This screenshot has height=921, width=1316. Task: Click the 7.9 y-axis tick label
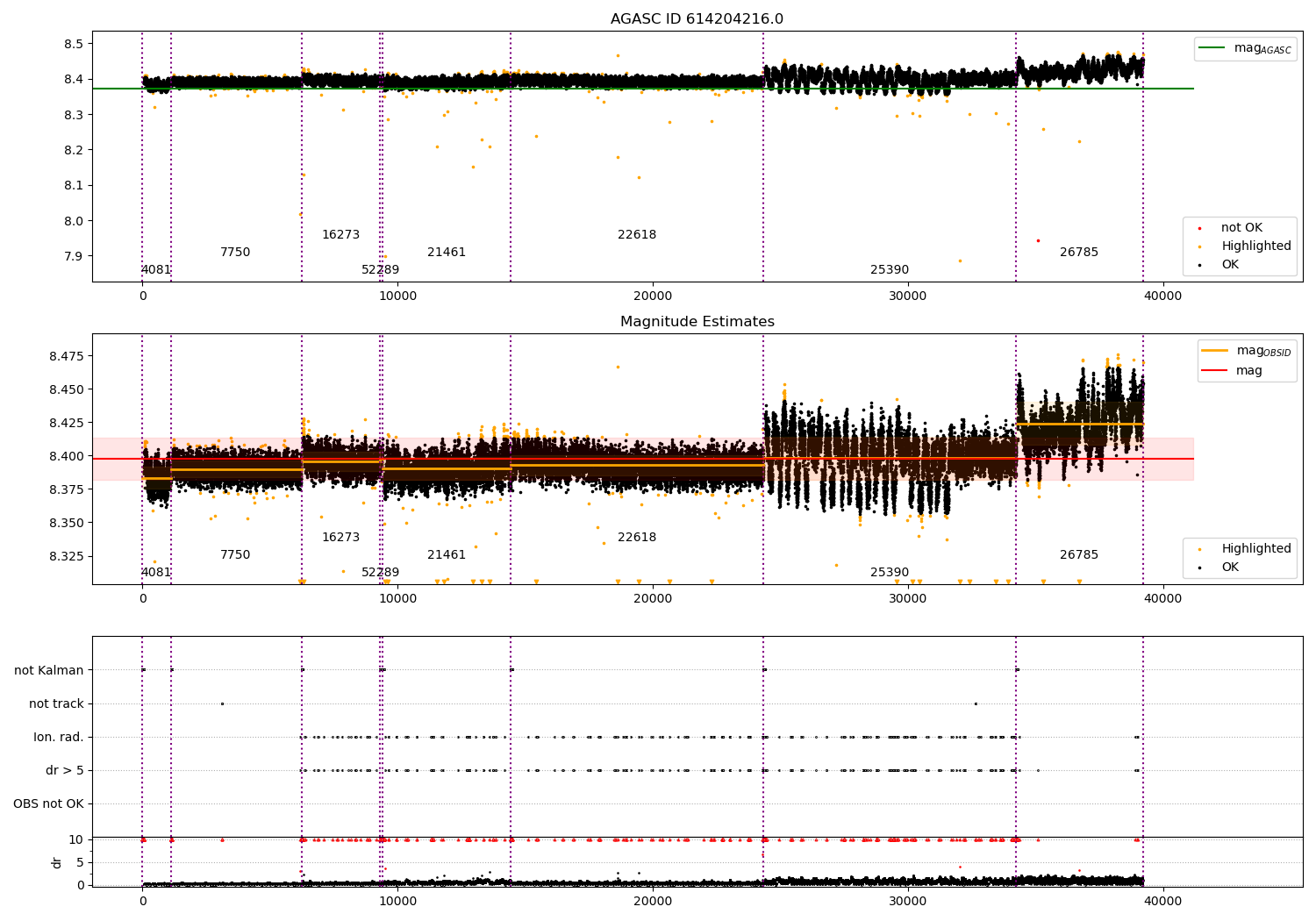74,256
